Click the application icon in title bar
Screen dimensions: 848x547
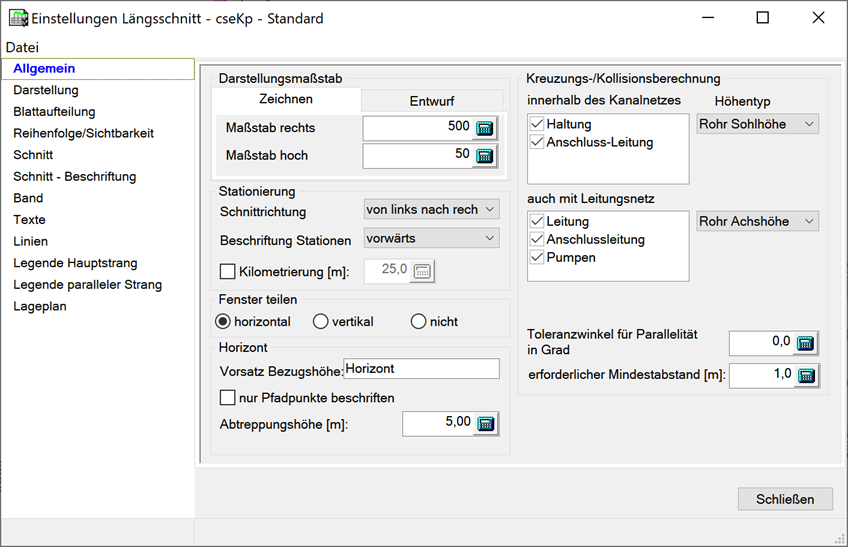tap(18, 18)
